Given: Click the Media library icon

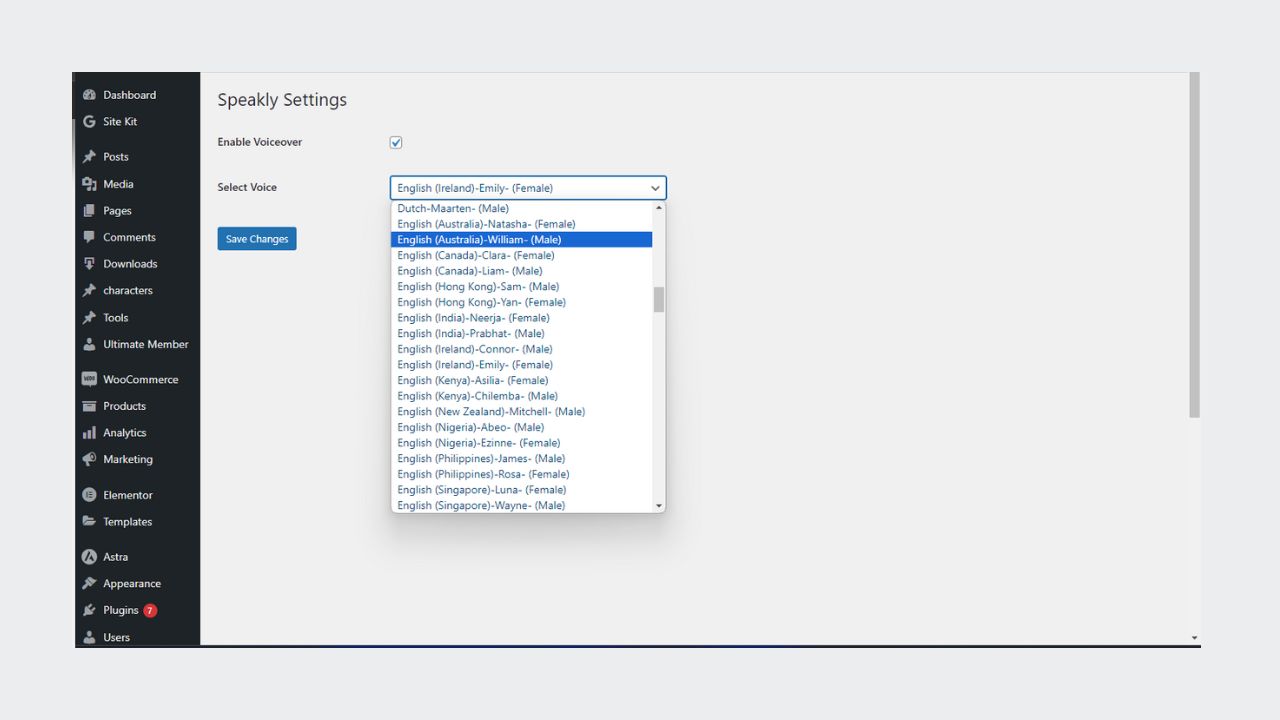Looking at the screenshot, I should pos(89,184).
